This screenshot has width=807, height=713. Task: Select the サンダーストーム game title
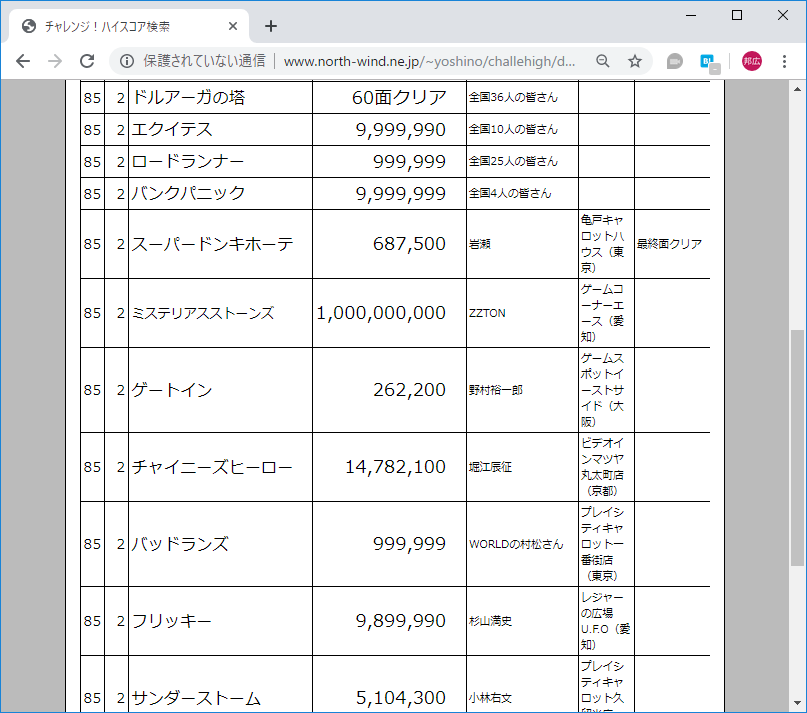[x=196, y=698]
